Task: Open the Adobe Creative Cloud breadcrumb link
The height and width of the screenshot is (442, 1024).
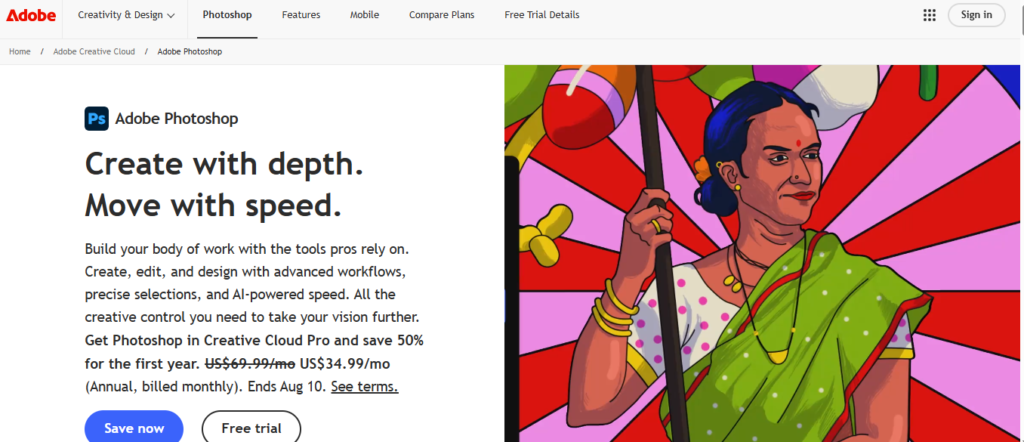Action: click(x=94, y=52)
